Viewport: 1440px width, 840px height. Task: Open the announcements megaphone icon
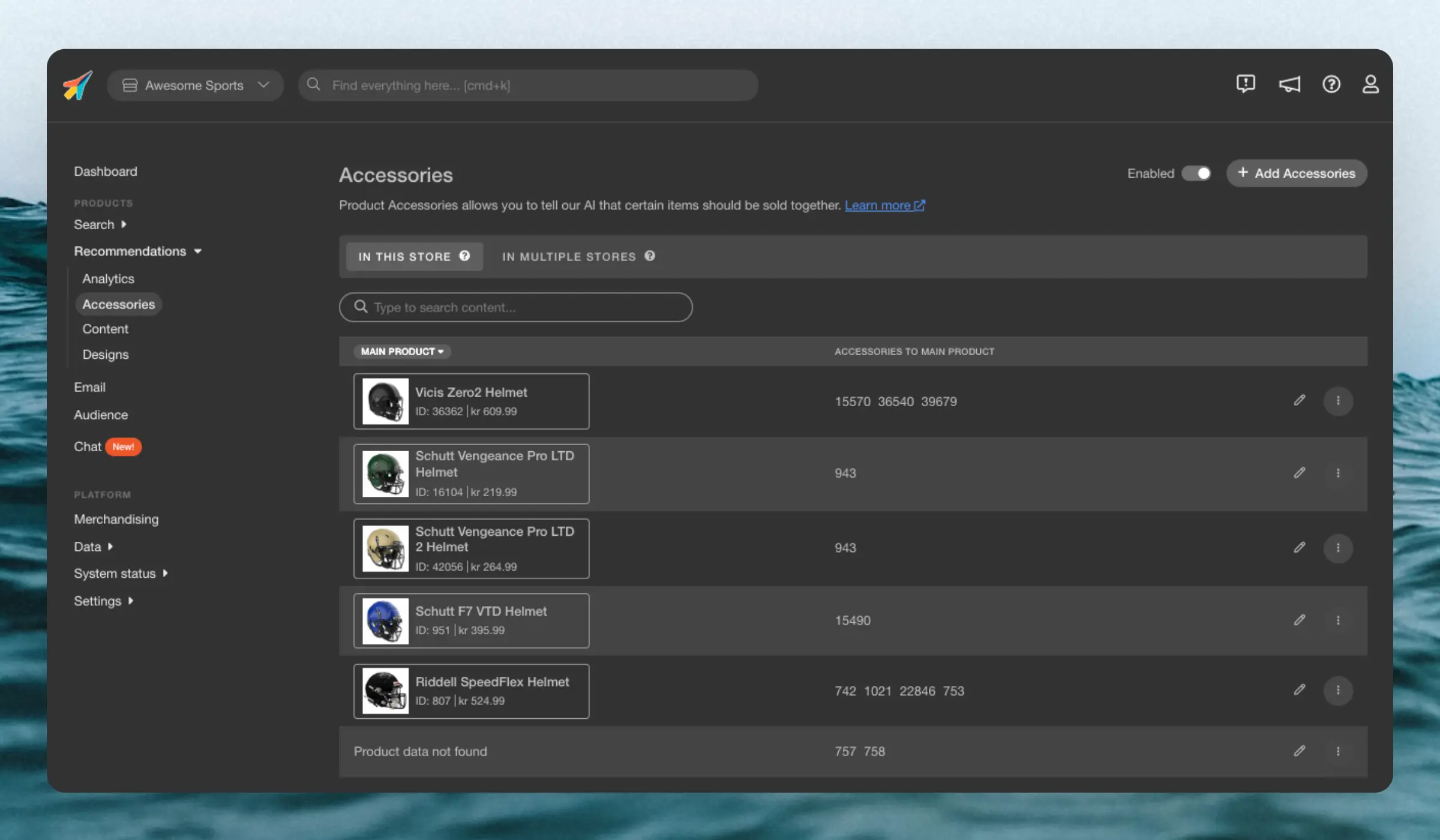pos(1289,85)
